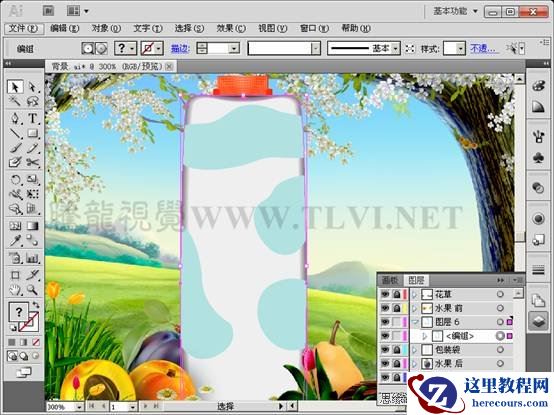
Task: Pick the Column Graph tool
Action: pyautogui.click(x=32, y=258)
